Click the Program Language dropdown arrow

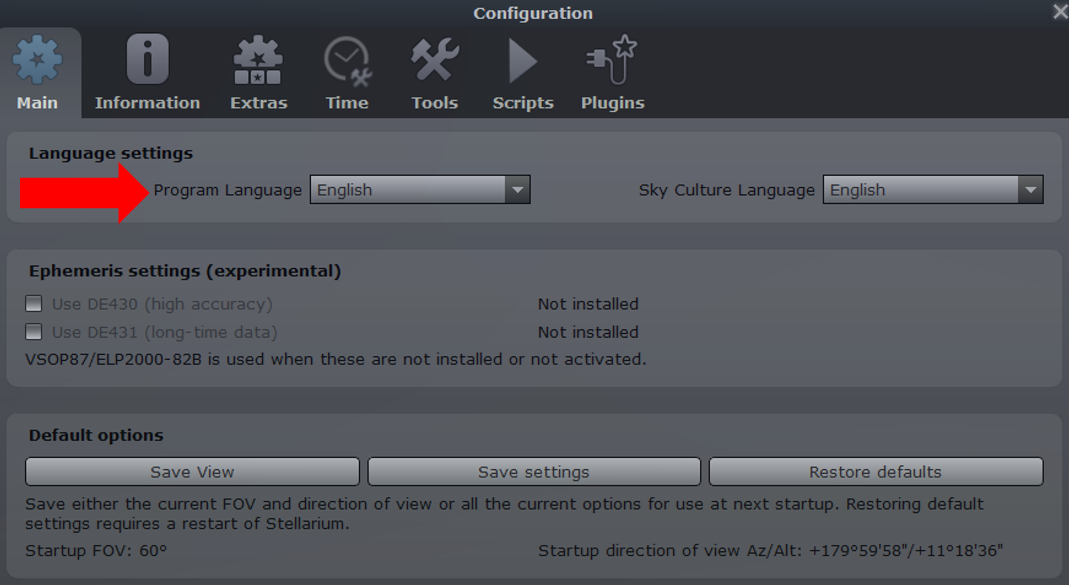pyautogui.click(x=517, y=190)
